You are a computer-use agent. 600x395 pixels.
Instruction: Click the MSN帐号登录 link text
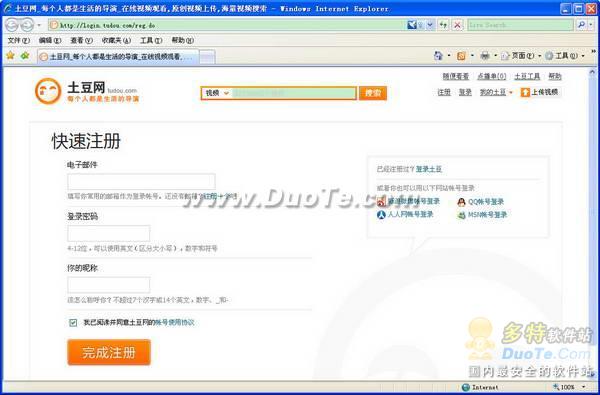click(488, 215)
